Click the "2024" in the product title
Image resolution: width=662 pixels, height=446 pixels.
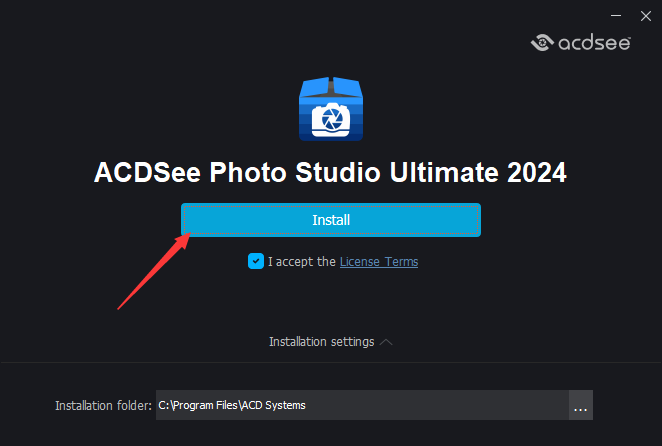(537, 172)
